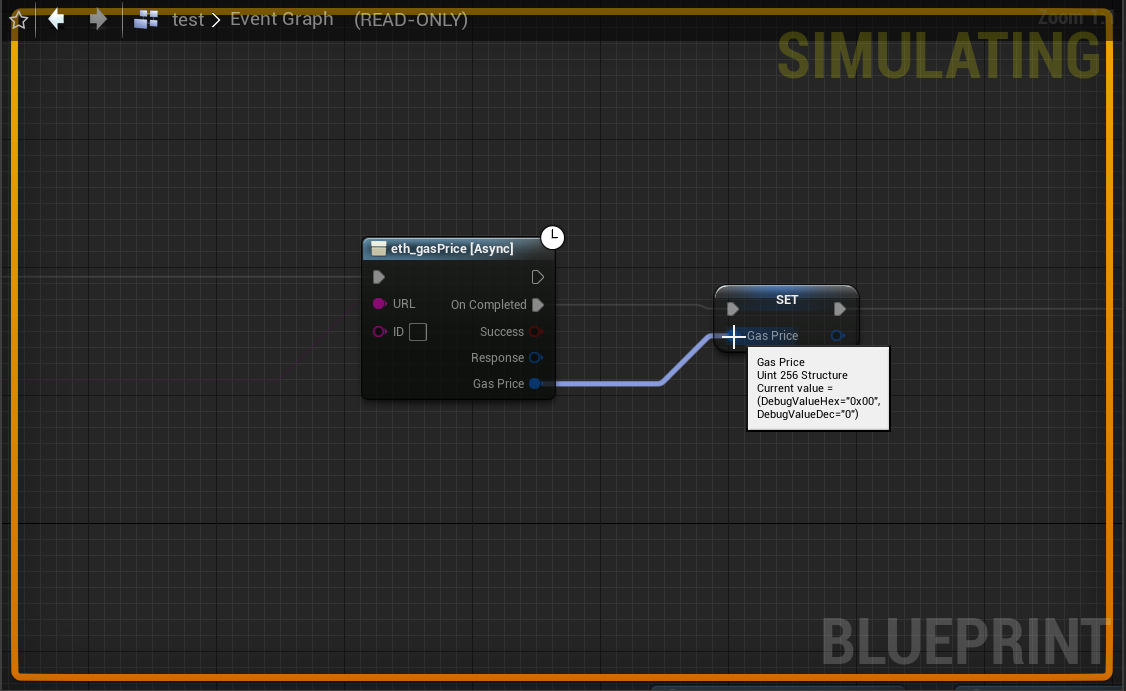Click the ID value box
Screen dimensions: 1126x691
coord(418,332)
